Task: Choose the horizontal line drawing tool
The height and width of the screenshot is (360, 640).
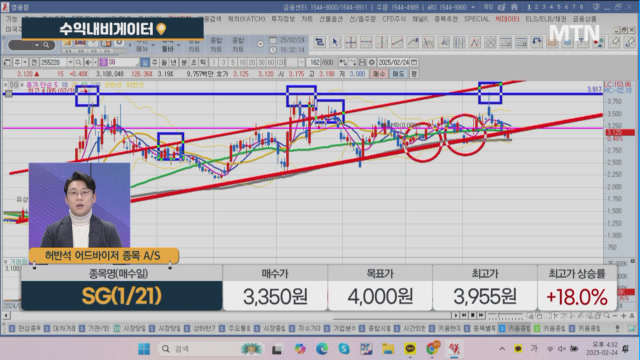Action: [366, 42]
